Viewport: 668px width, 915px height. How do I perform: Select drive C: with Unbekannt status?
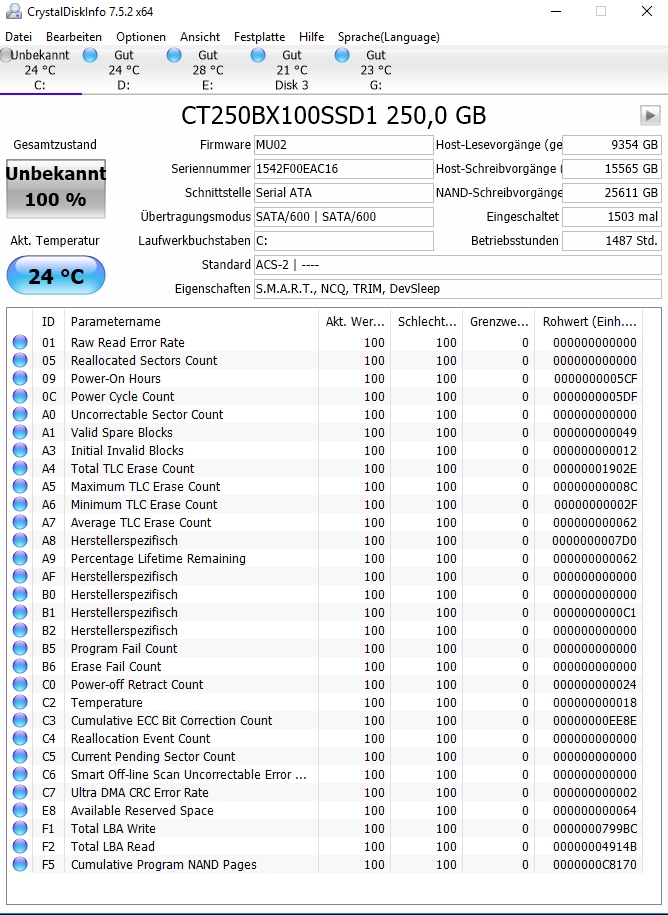click(40, 70)
